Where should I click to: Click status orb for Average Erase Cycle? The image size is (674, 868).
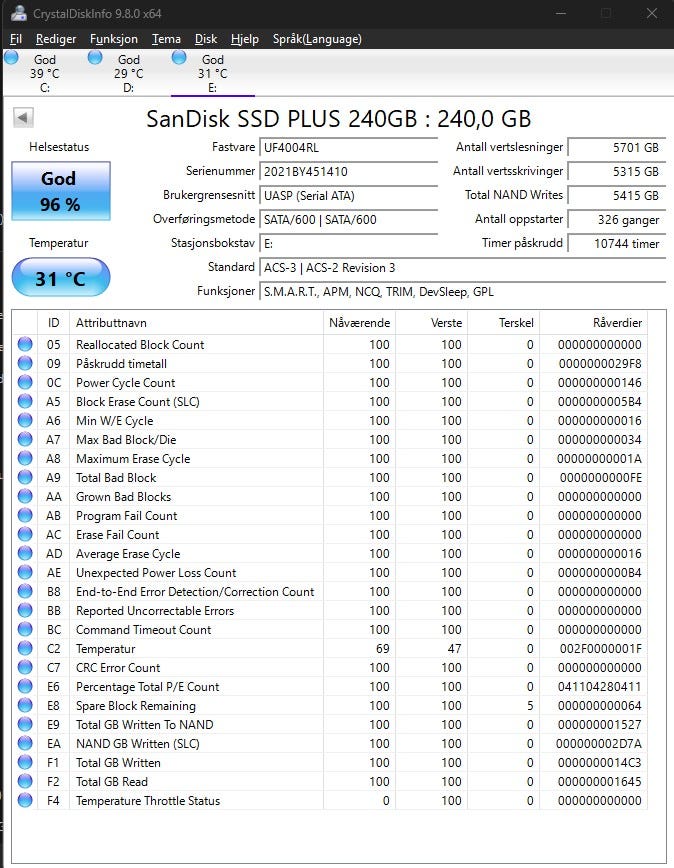click(25, 554)
